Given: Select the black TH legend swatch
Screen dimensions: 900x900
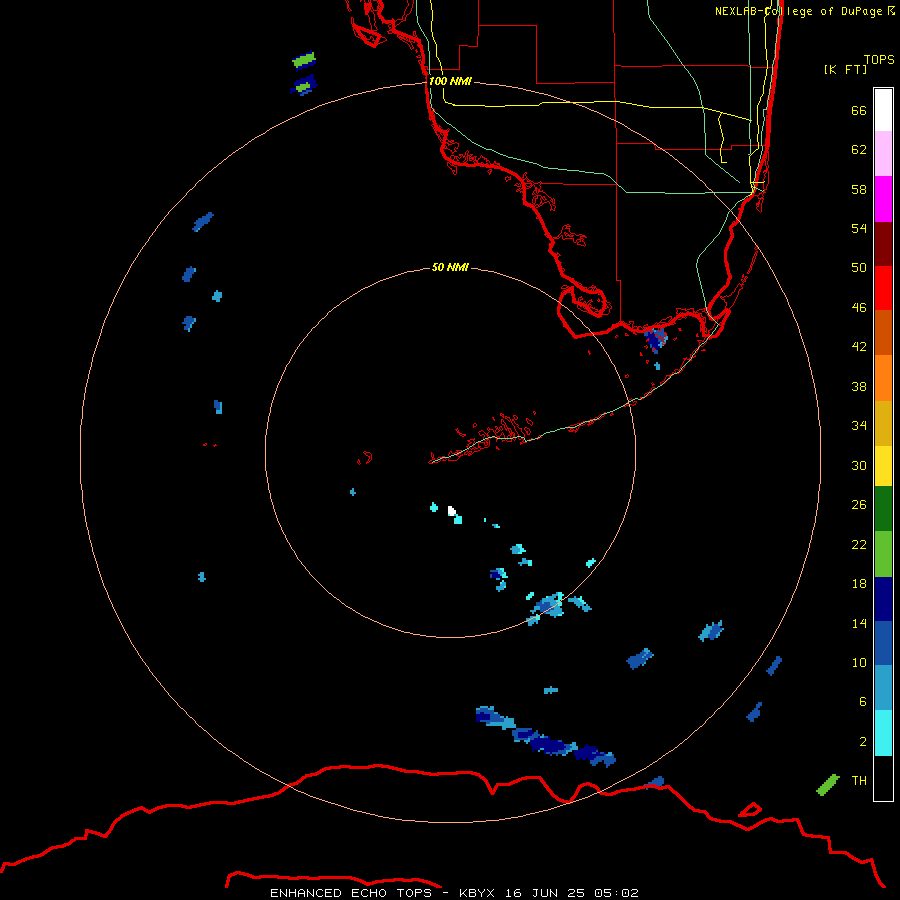Looking at the screenshot, I should 883,778.
